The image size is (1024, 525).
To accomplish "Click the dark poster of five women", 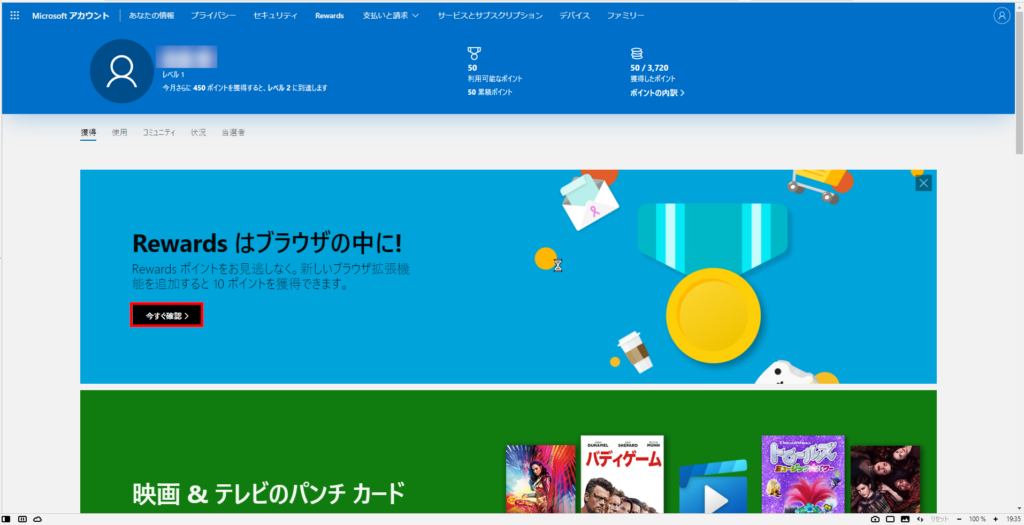I will pos(885,479).
